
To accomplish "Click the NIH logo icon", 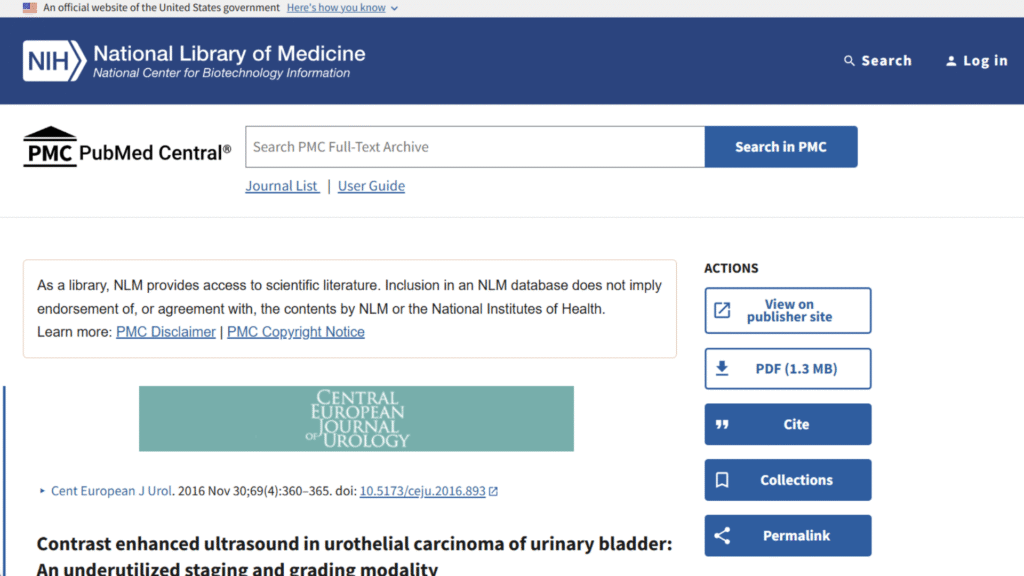I will [x=54, y=60].
